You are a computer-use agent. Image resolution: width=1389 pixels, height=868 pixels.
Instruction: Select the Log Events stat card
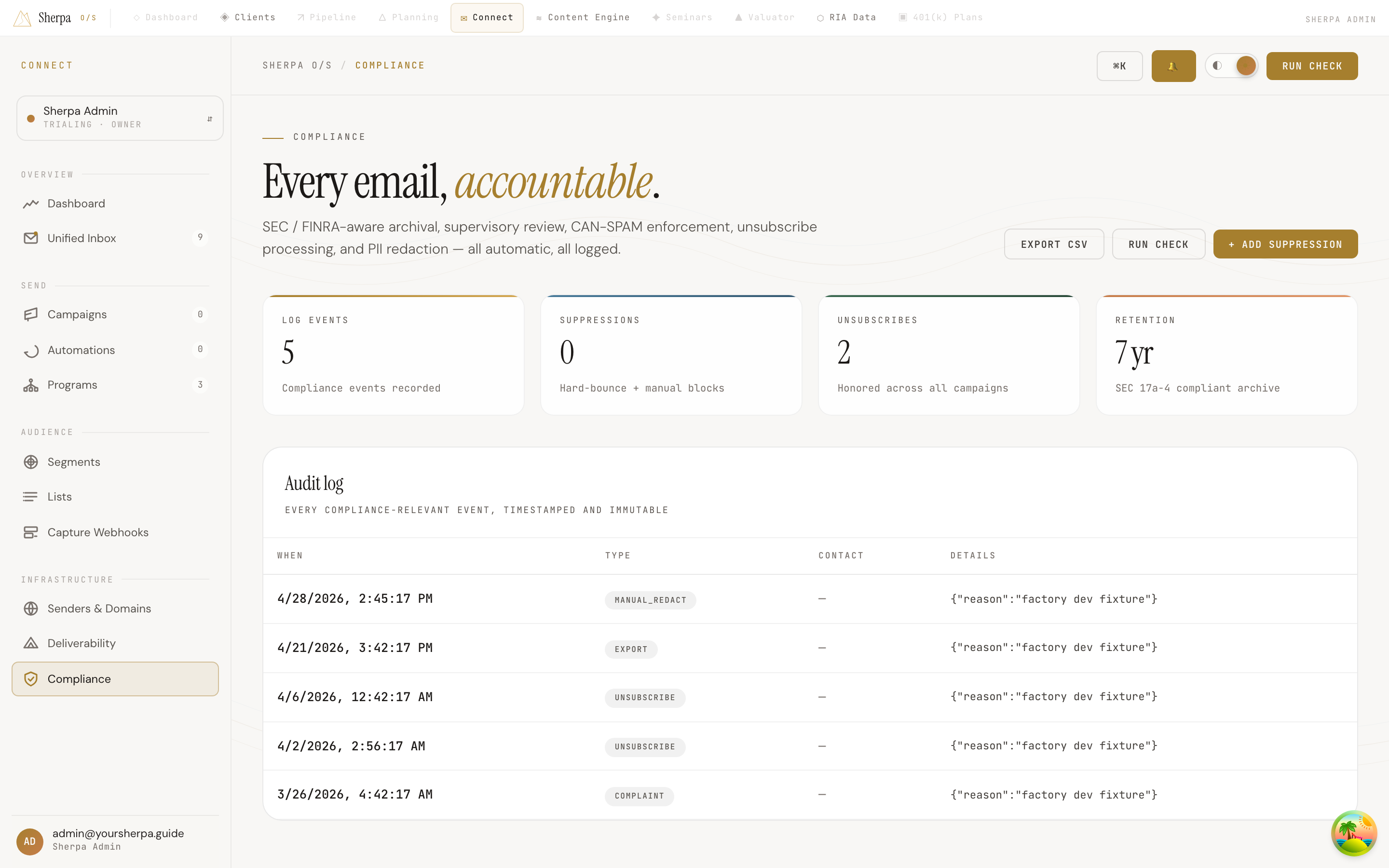pyautogui.click(x=393, y=355)
